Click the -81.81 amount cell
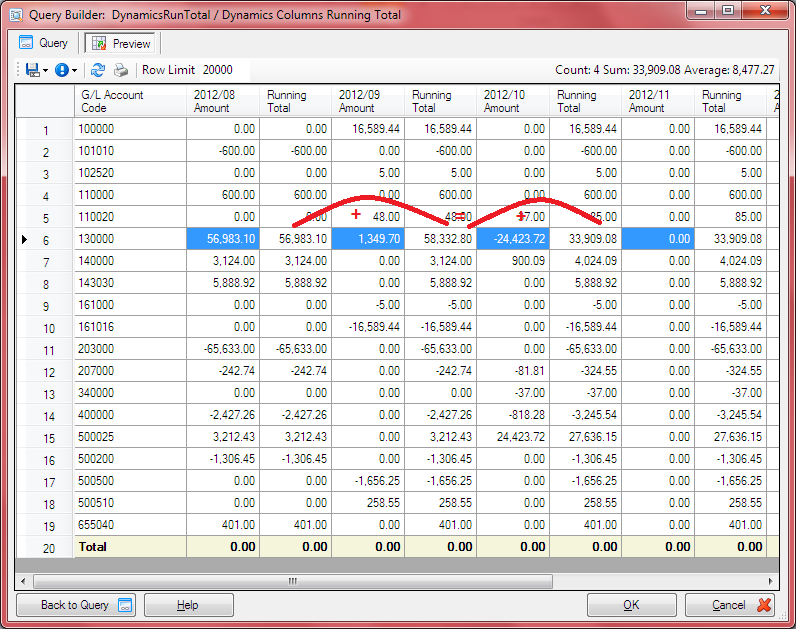 click(x=513, y=371)
